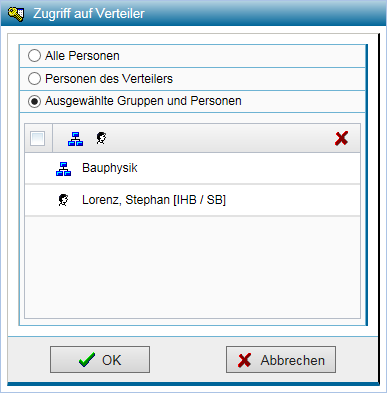Remove selected entries with the red X toolbar icon
Viewport: 387px width, 393px height.
coord(341,138)
